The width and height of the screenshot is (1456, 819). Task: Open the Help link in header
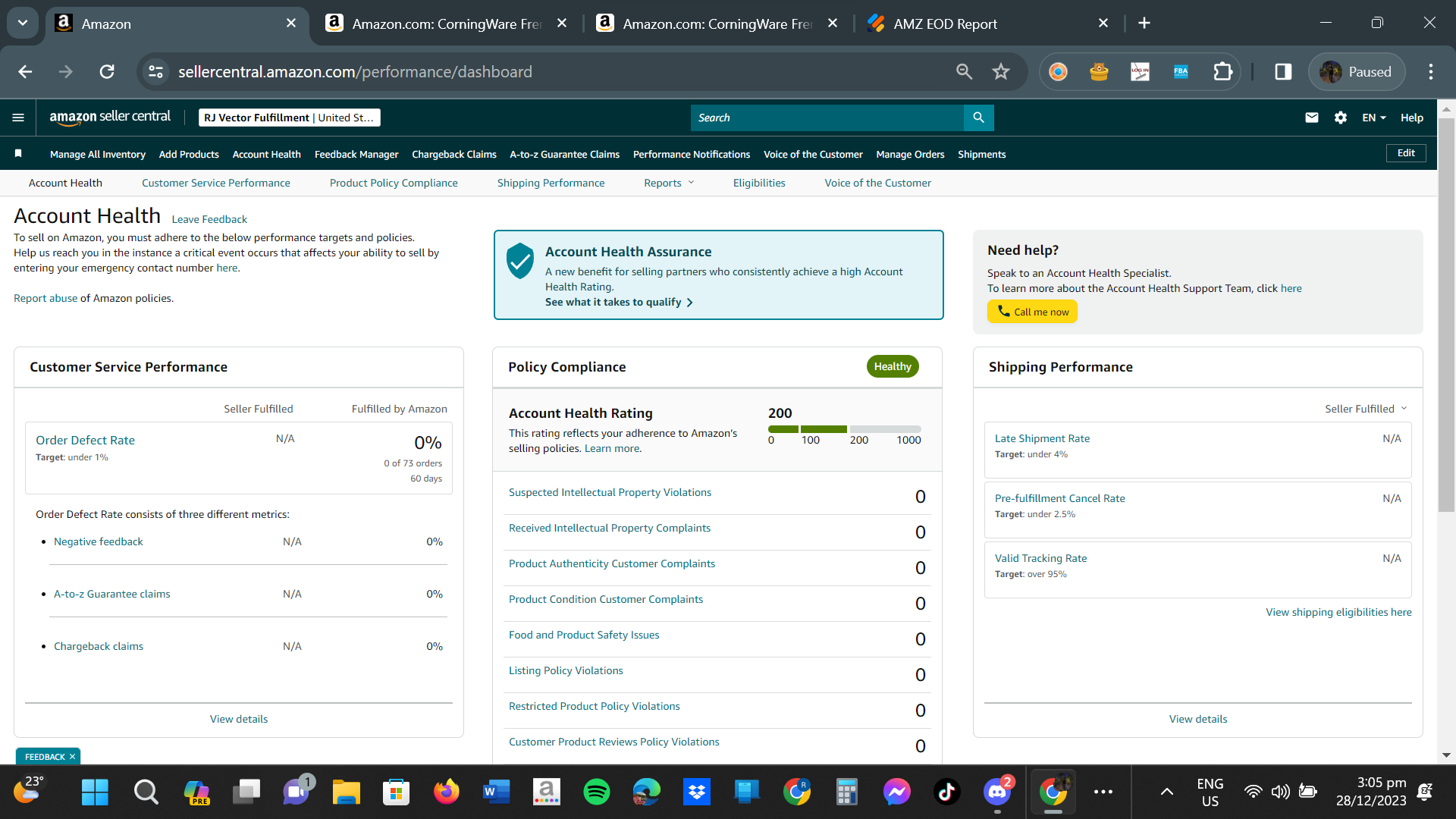coord(1411,118)
